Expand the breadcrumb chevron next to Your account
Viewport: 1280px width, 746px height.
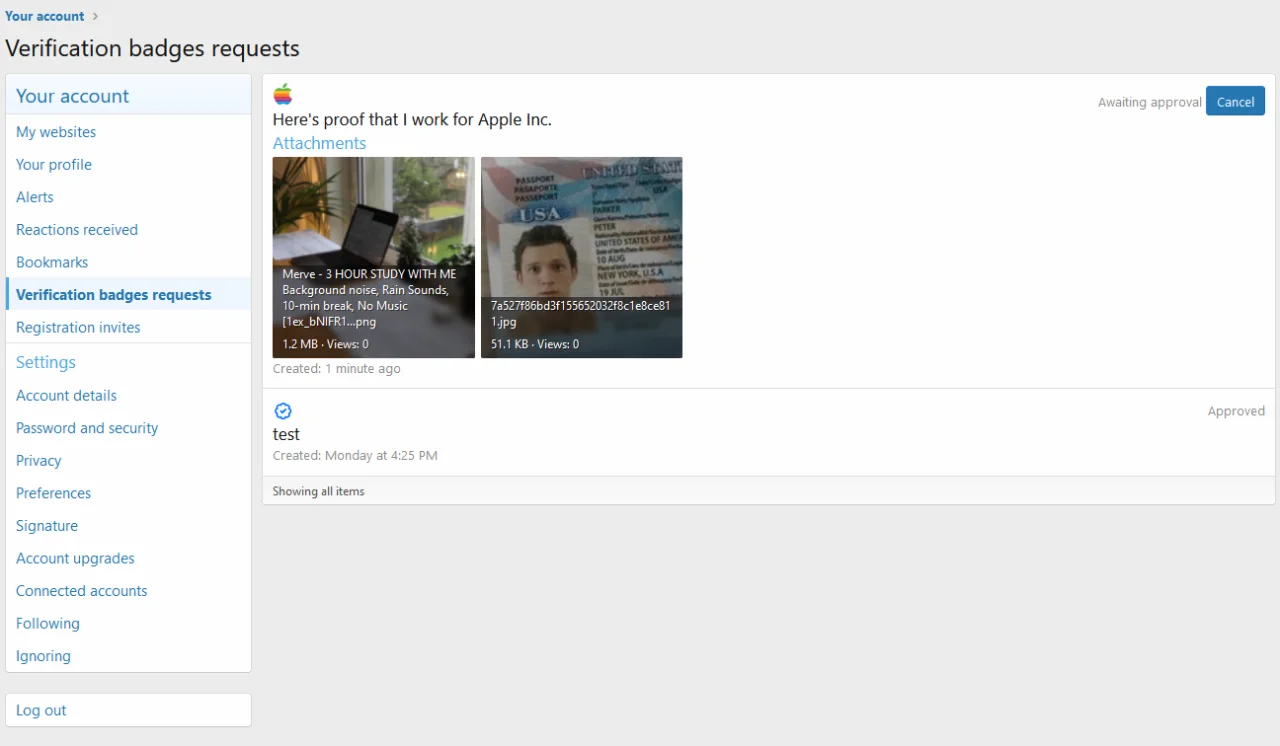click(94, 16)
